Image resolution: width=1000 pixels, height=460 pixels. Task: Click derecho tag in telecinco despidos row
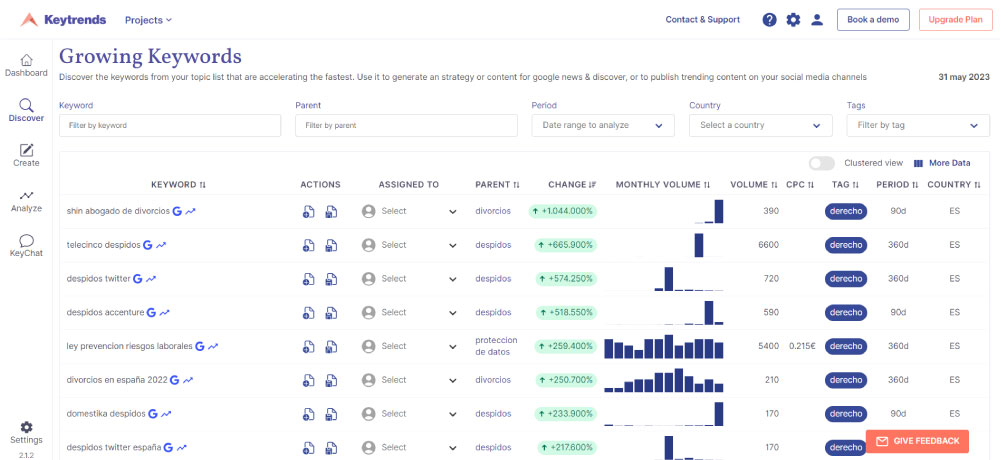pos(846,245)
